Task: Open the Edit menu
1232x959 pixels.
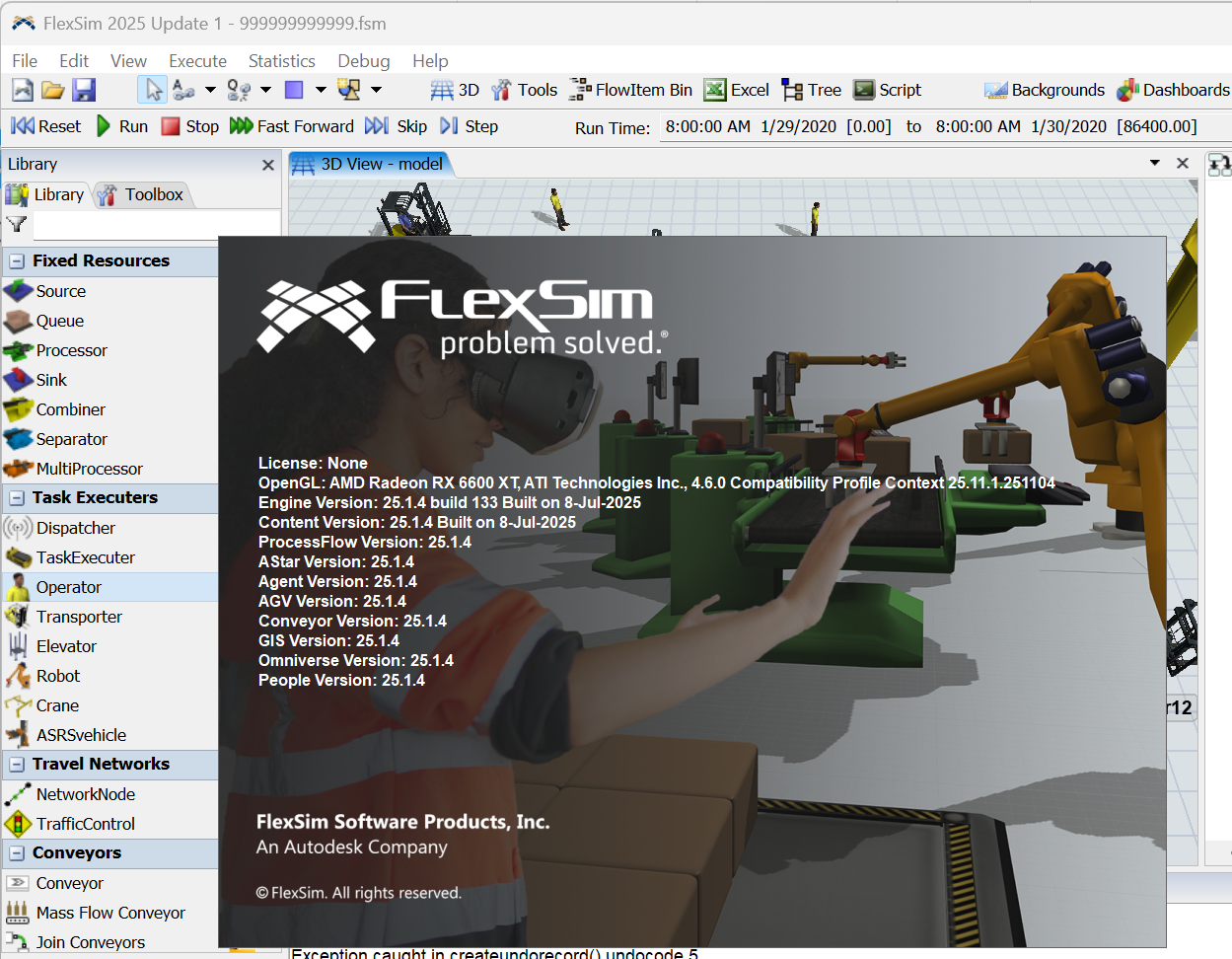Action: coord(74,61)
